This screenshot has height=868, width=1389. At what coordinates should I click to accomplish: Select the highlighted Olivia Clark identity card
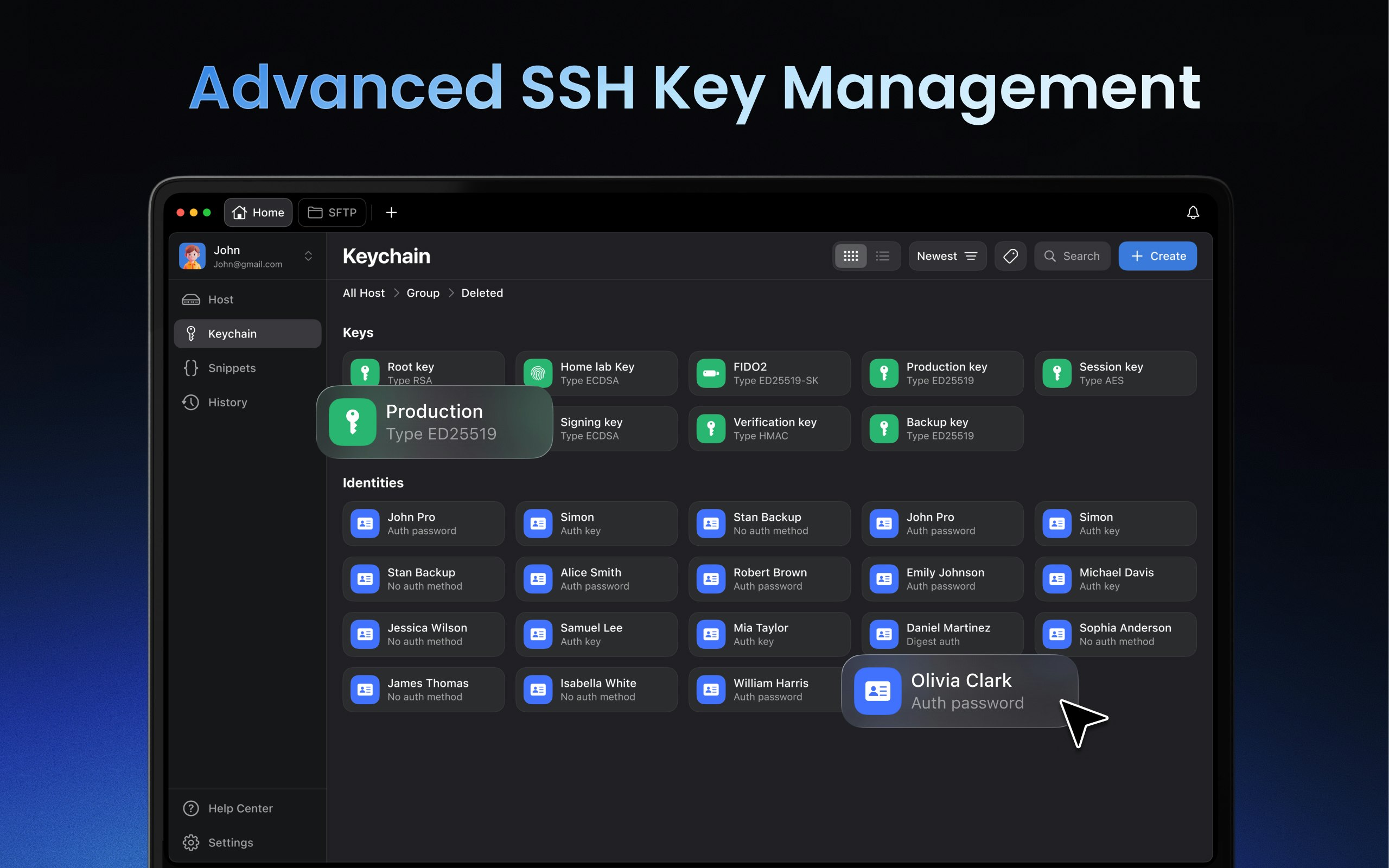click(x=960, y=691)
